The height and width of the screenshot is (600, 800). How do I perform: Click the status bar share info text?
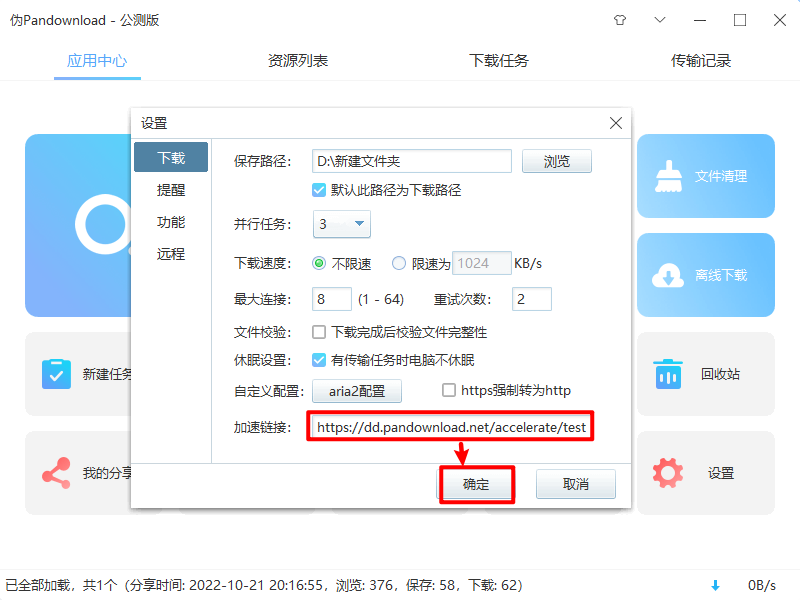[x=264, y=585]
